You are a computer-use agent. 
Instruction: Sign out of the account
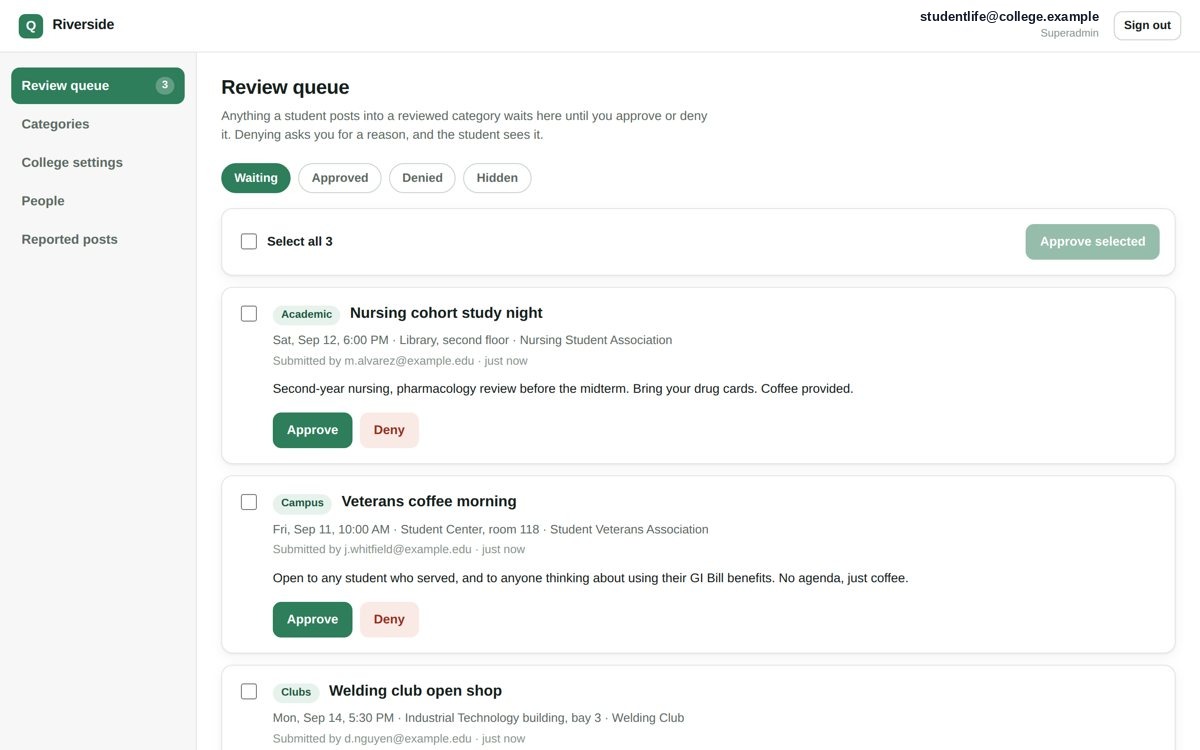(1147, 26)
